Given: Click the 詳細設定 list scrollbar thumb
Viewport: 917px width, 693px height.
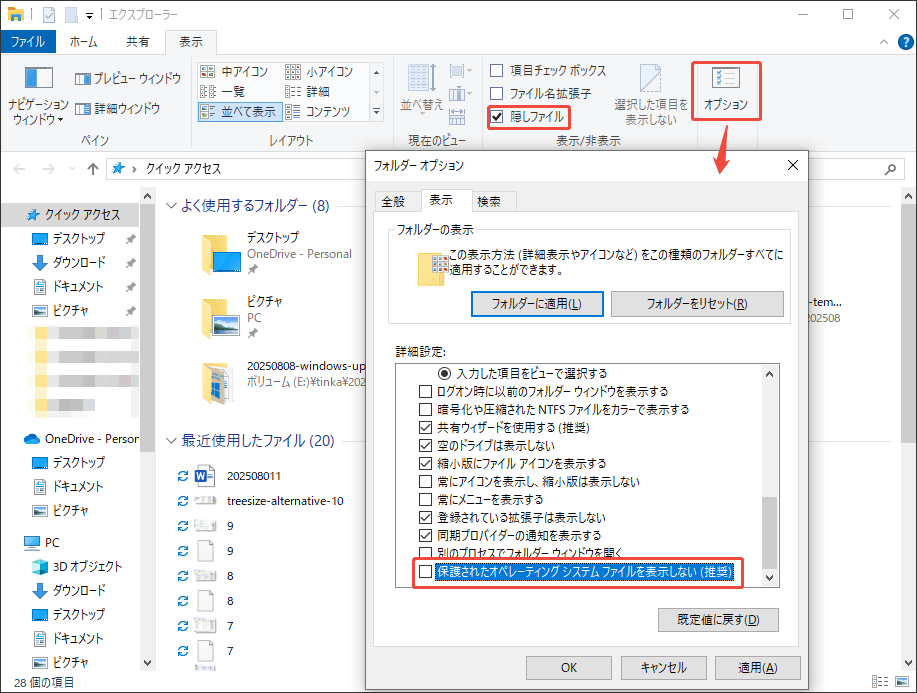Looking at the screenshot, I should 770,532.
